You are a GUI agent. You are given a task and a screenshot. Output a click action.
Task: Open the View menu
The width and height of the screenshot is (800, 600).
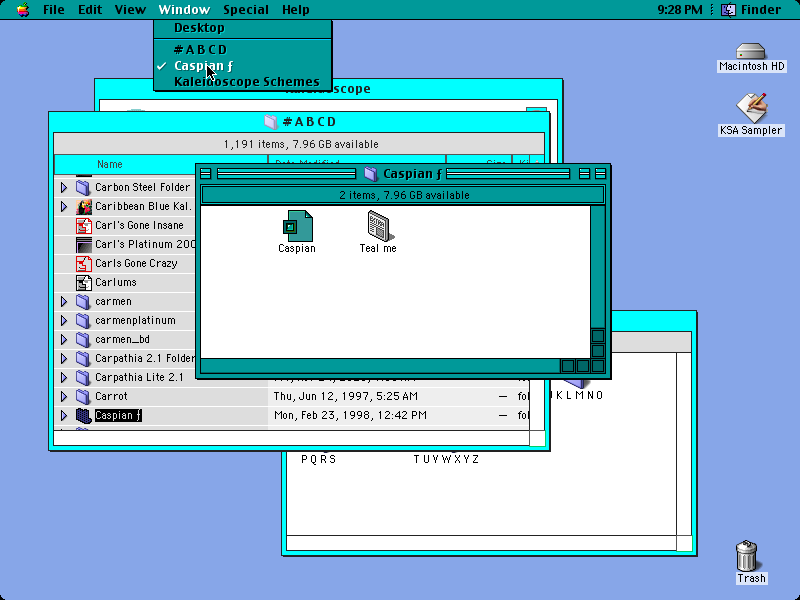130,10
